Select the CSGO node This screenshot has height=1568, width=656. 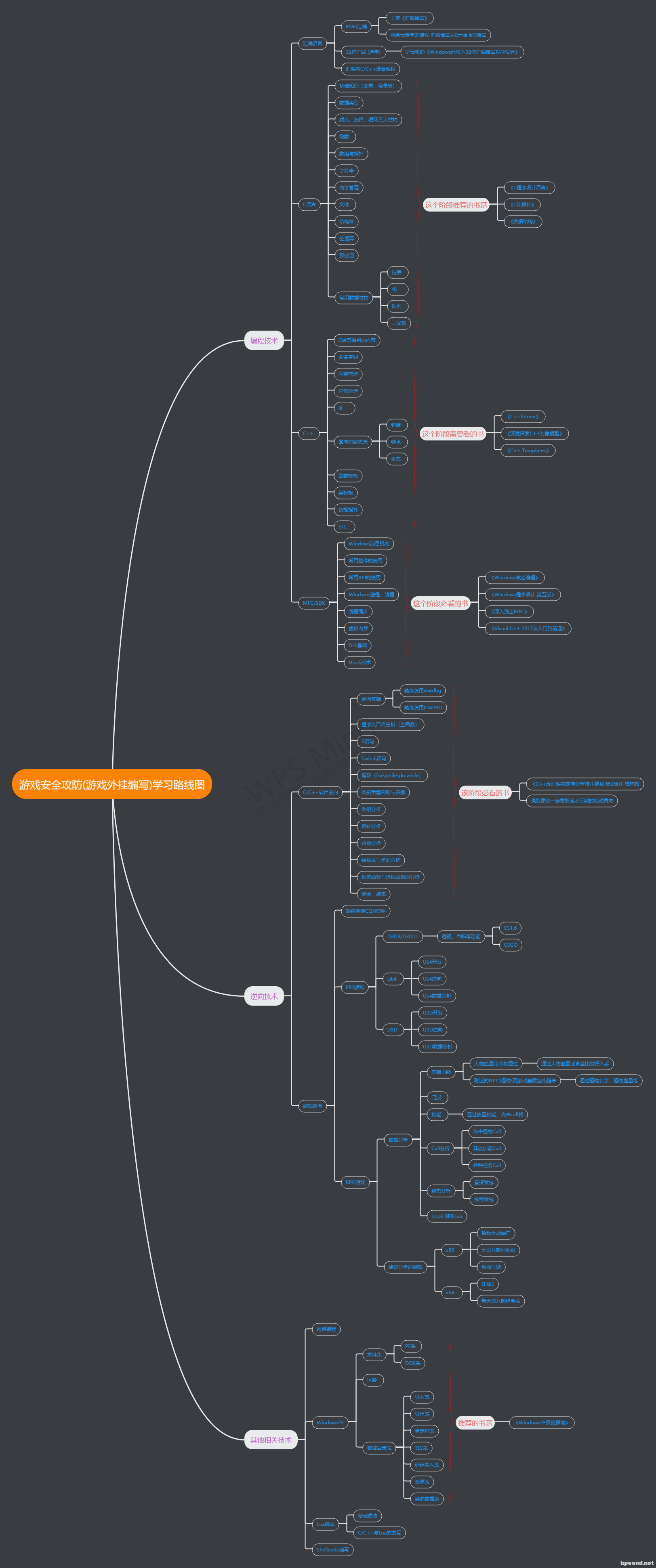pos(511,945)
